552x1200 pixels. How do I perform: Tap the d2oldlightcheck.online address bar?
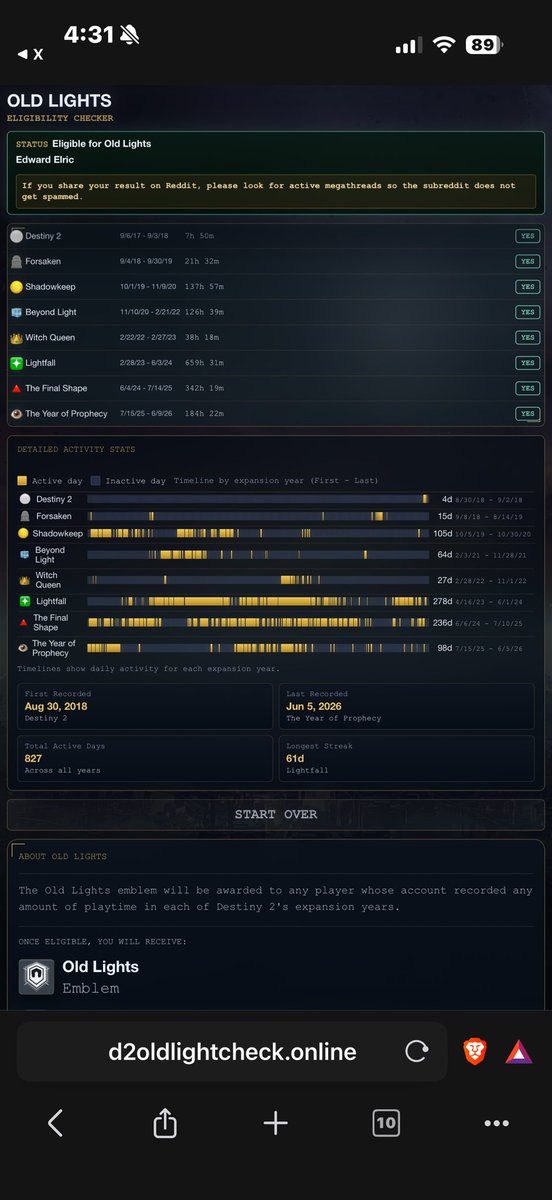pyautogui.click(x=232, y=1052)
